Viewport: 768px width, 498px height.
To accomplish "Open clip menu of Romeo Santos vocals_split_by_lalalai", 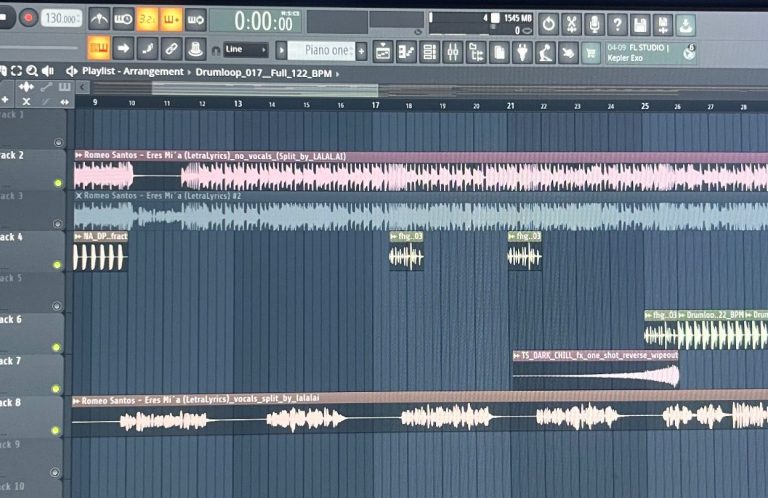I will point(76,401).
